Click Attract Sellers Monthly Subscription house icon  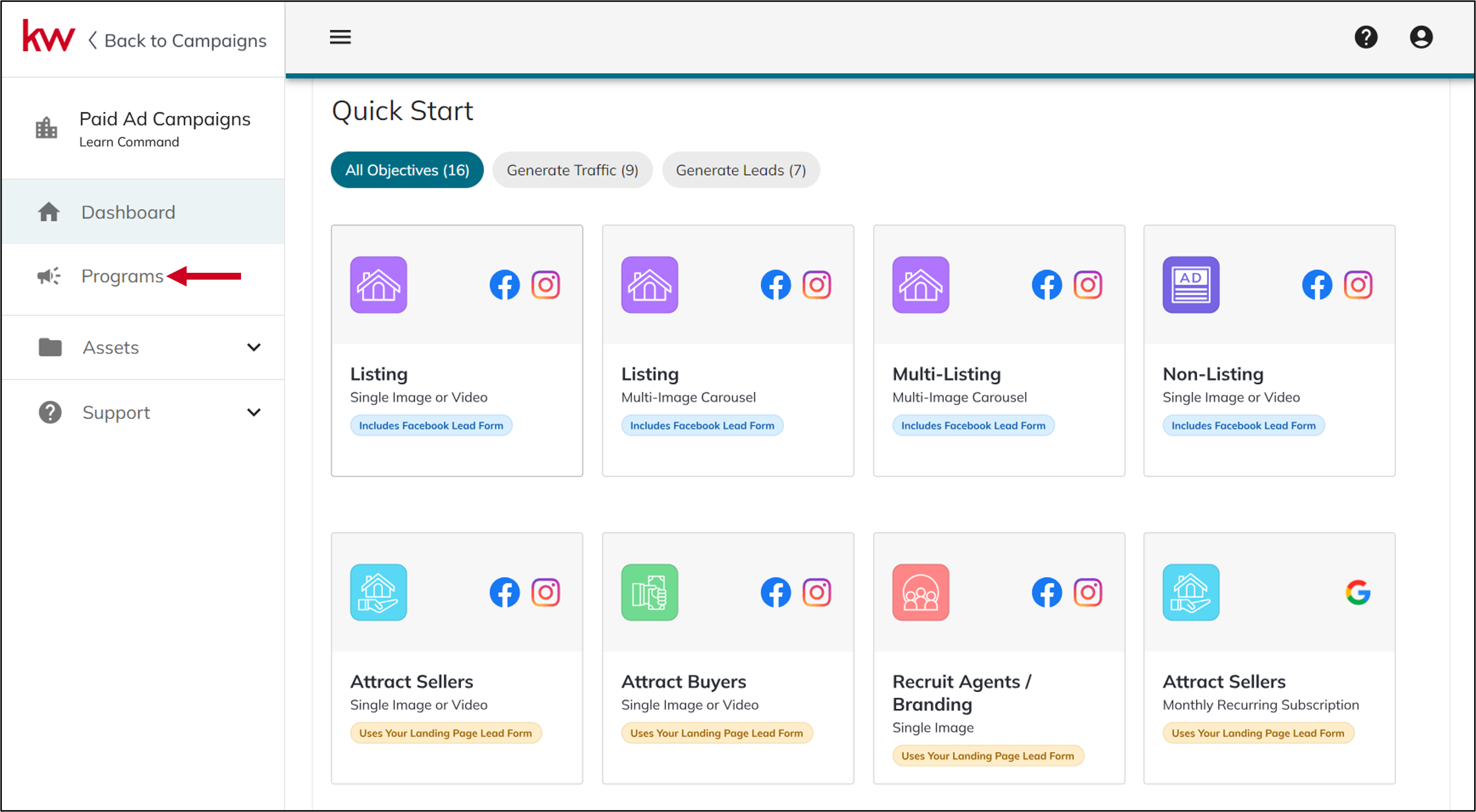pyautogui.click(x=1191, y=592)
